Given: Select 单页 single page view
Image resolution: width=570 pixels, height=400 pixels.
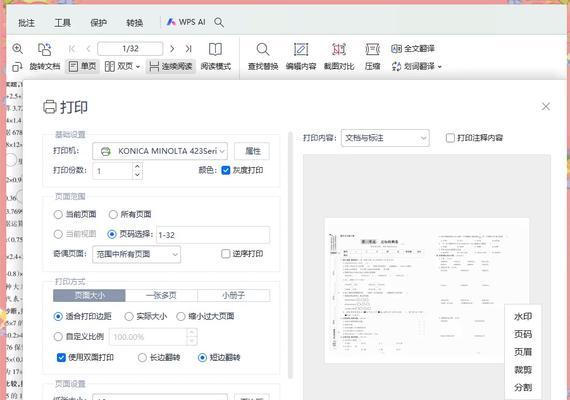Looking at the screenshot, I should pos(83,66).
